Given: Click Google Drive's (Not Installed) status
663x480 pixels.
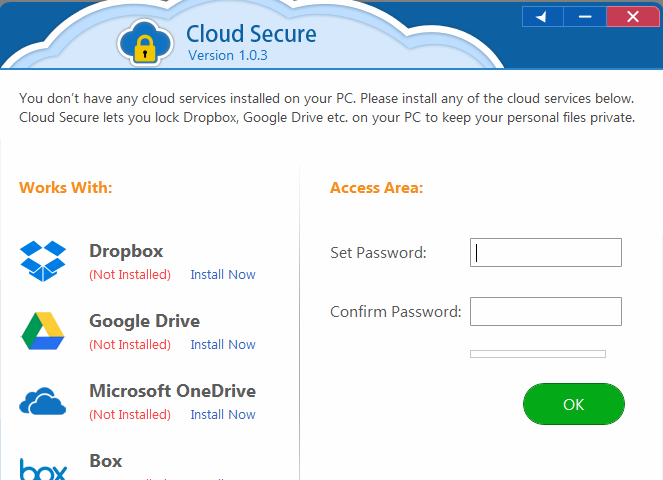Looking at the screenshot, I should click(130, 344).
